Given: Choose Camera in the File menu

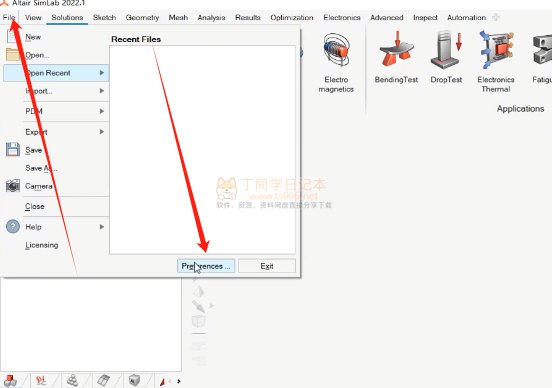Looking at the screenshot, I should tap(39, 186).
